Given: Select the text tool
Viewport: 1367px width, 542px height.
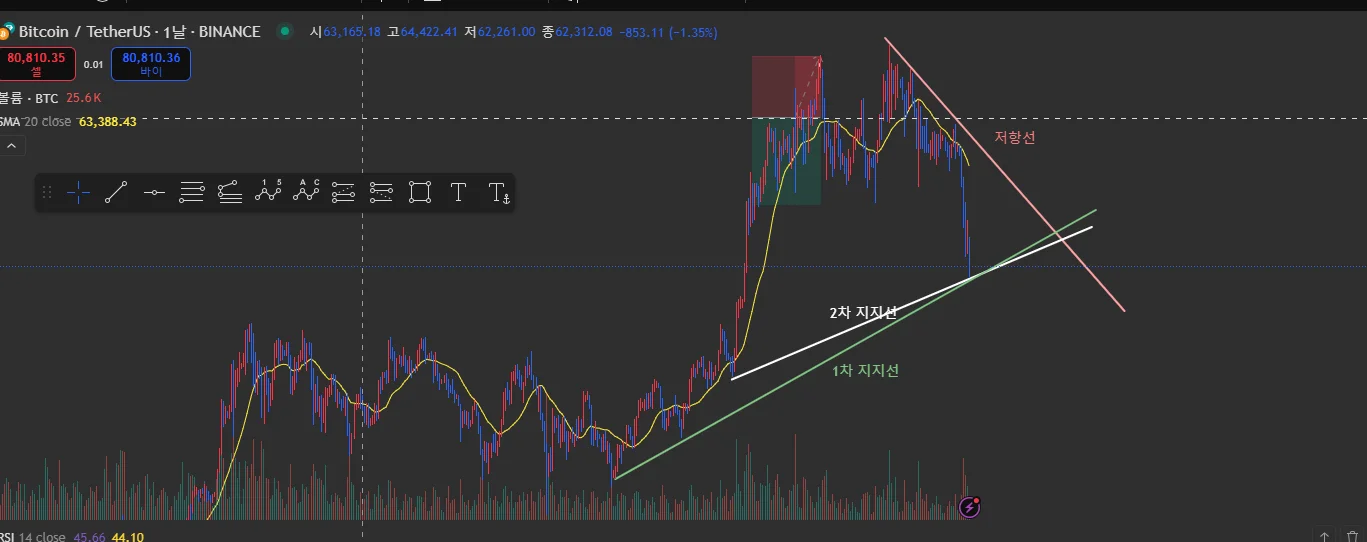Looking at the screenshot, I should coord(458,193).
